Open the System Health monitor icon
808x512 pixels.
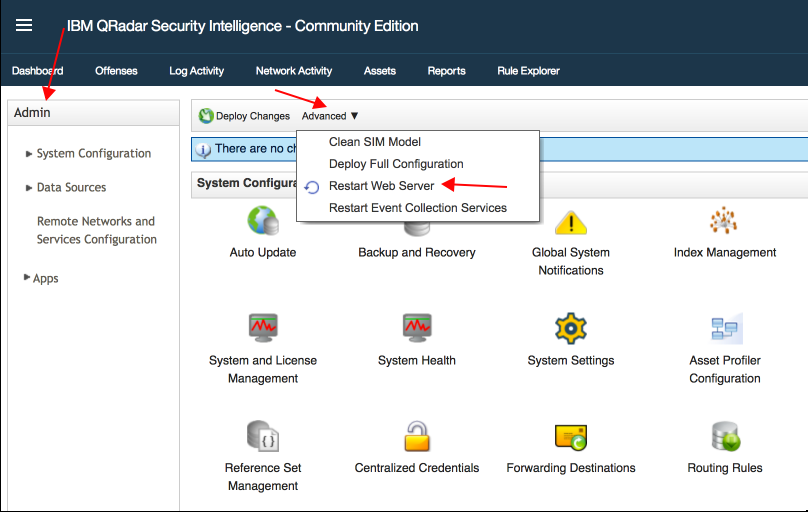(x=416, y=328)
